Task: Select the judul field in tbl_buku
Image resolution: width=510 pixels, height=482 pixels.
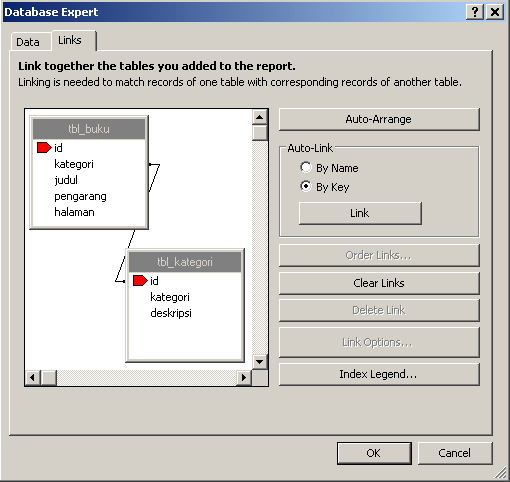Action: pyautogui.click(x=66, y=180)
